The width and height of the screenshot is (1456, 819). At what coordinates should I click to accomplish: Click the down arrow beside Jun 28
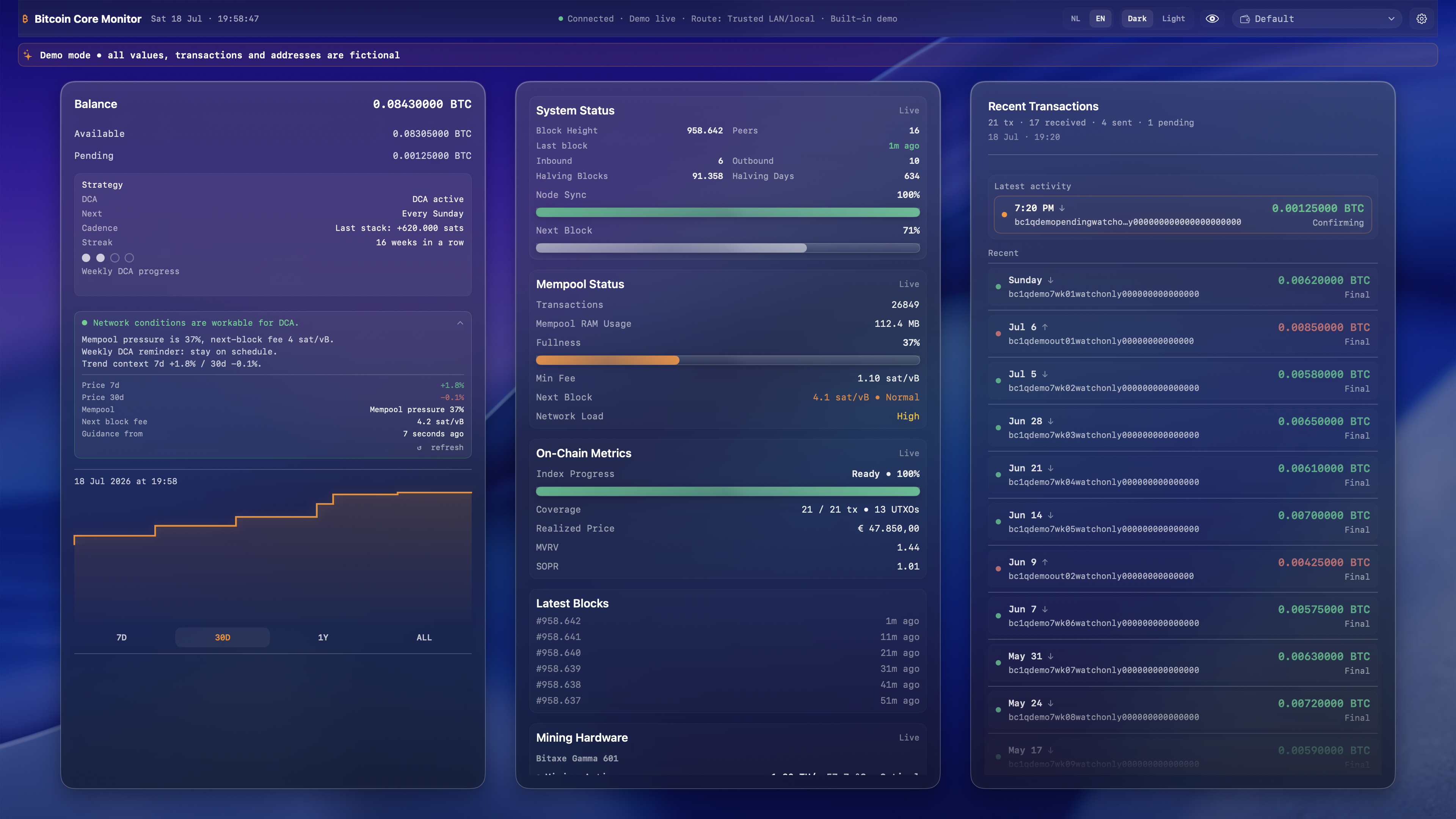1051,421
